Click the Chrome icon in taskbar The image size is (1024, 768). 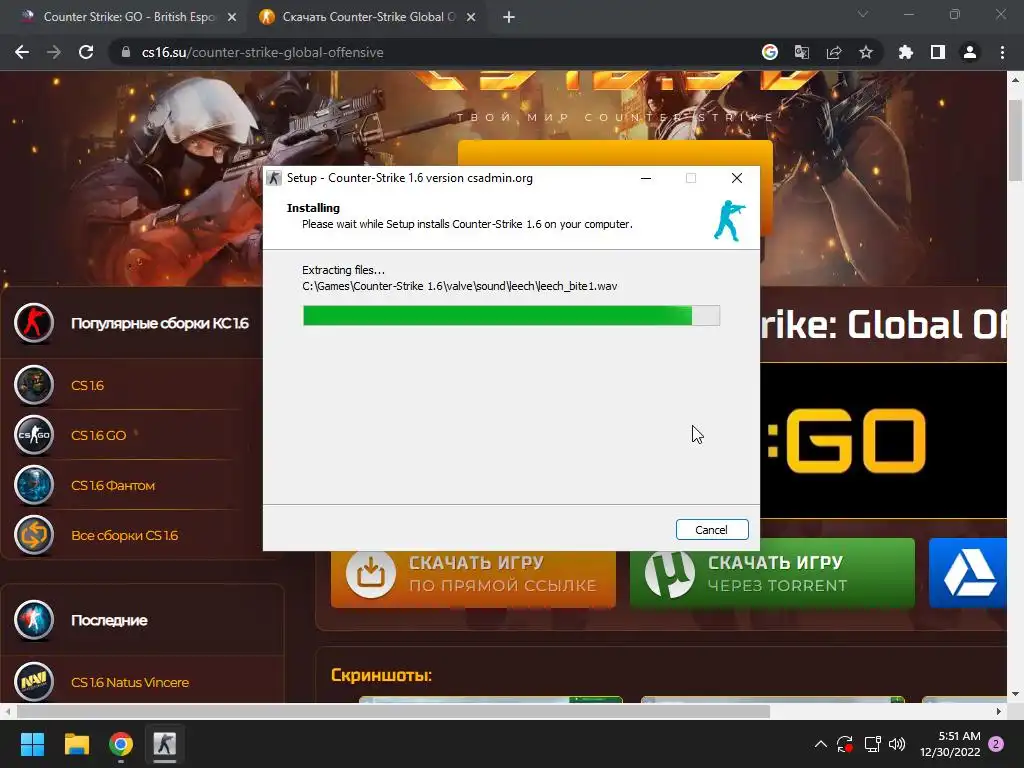[121, 744]
